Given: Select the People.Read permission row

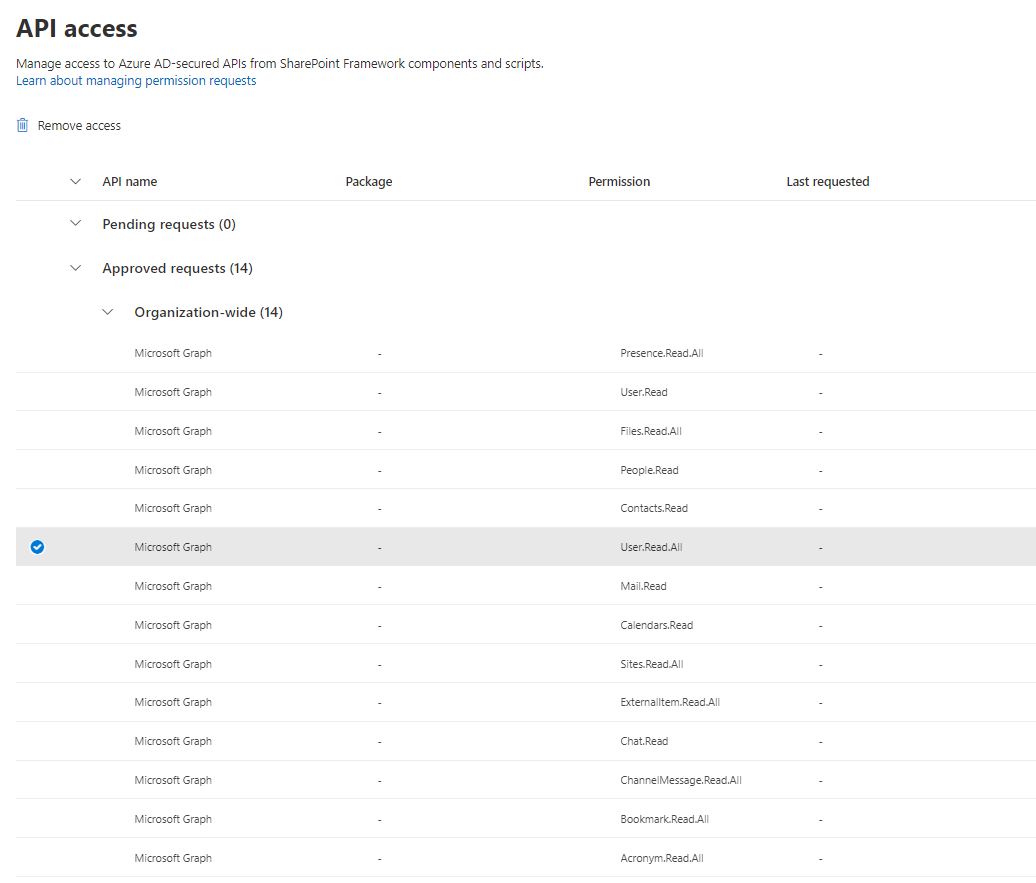Looking at the screenshot, I should point(526,470).
